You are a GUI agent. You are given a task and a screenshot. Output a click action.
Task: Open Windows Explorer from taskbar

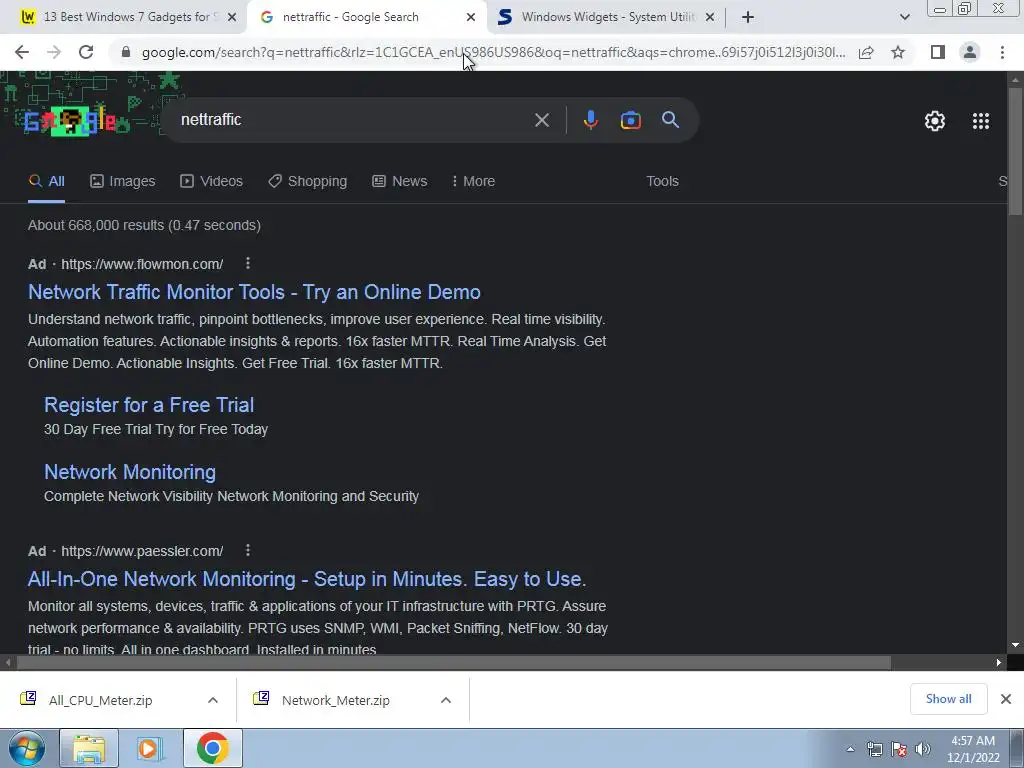tap(89, 748)
